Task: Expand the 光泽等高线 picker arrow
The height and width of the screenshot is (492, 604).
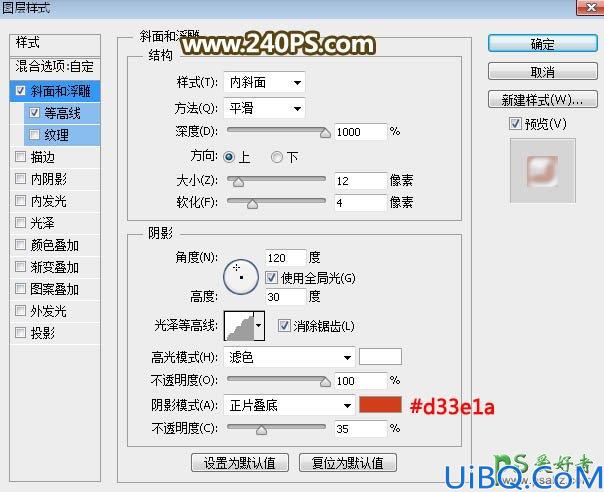Action: [x=259, y=326]
